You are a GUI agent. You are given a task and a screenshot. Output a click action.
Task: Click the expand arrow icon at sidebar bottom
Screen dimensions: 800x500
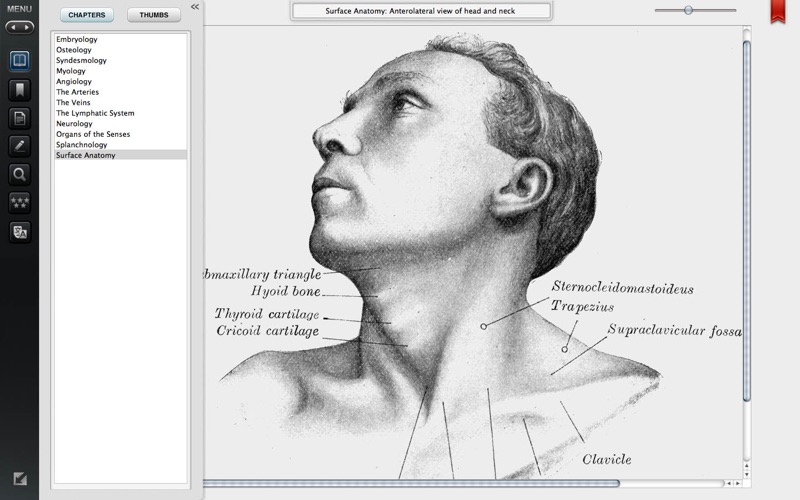point(20,479)
